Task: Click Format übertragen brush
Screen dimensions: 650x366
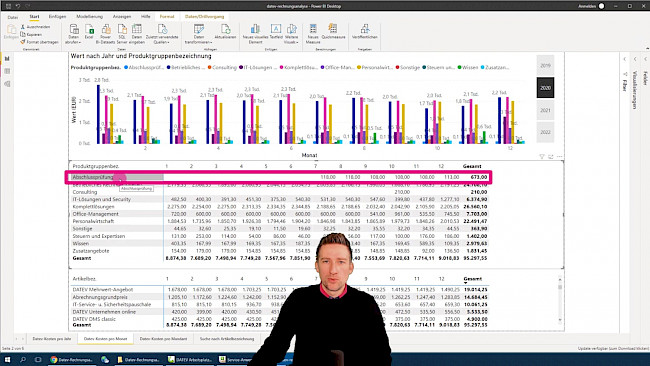Action: tap(39, 42)
